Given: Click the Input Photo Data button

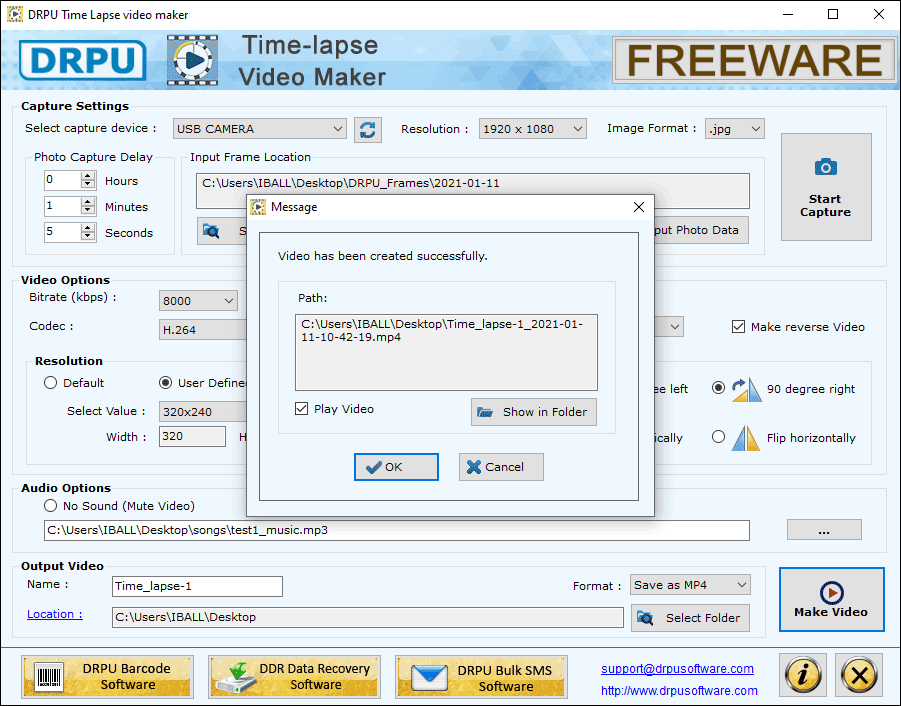Looking at the screenshot, I should pos(701,230).
